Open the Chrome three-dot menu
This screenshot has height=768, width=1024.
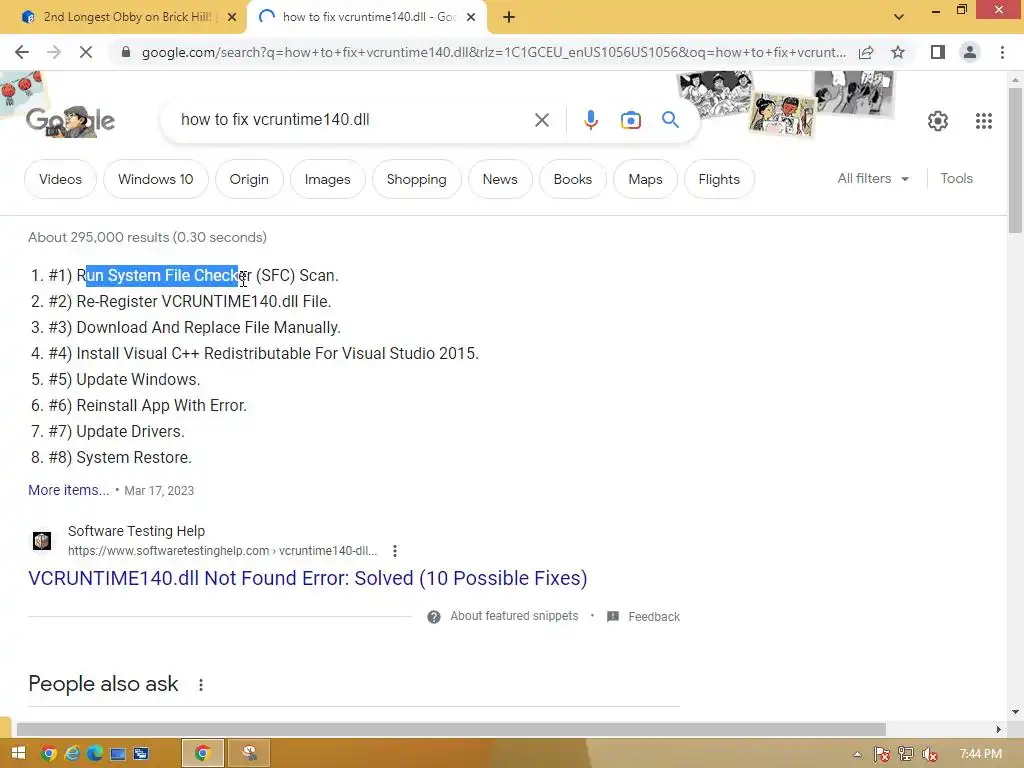[1002, 52]
